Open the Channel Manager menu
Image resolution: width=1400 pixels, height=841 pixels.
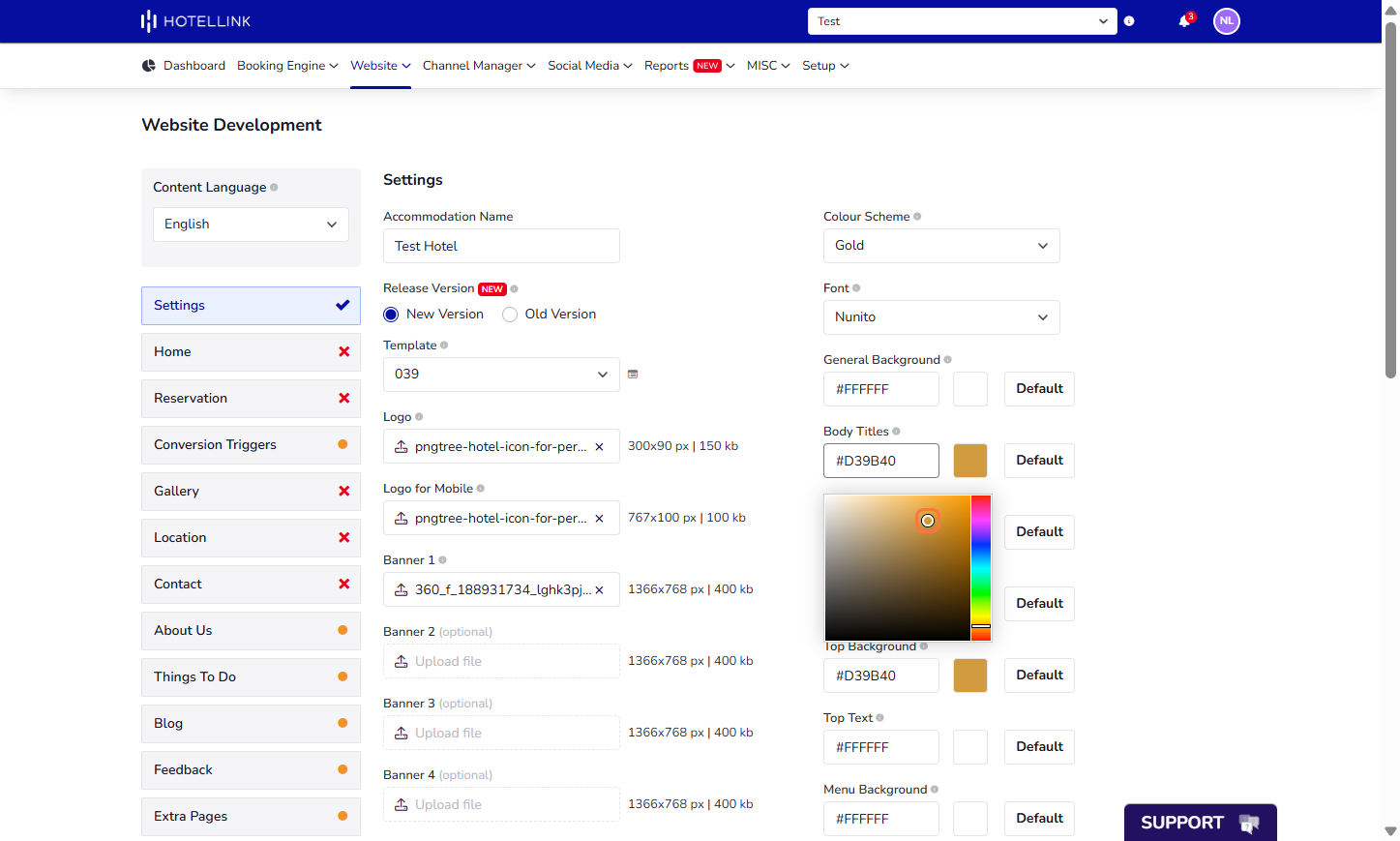pyautogui.click(x=479, y=66)
